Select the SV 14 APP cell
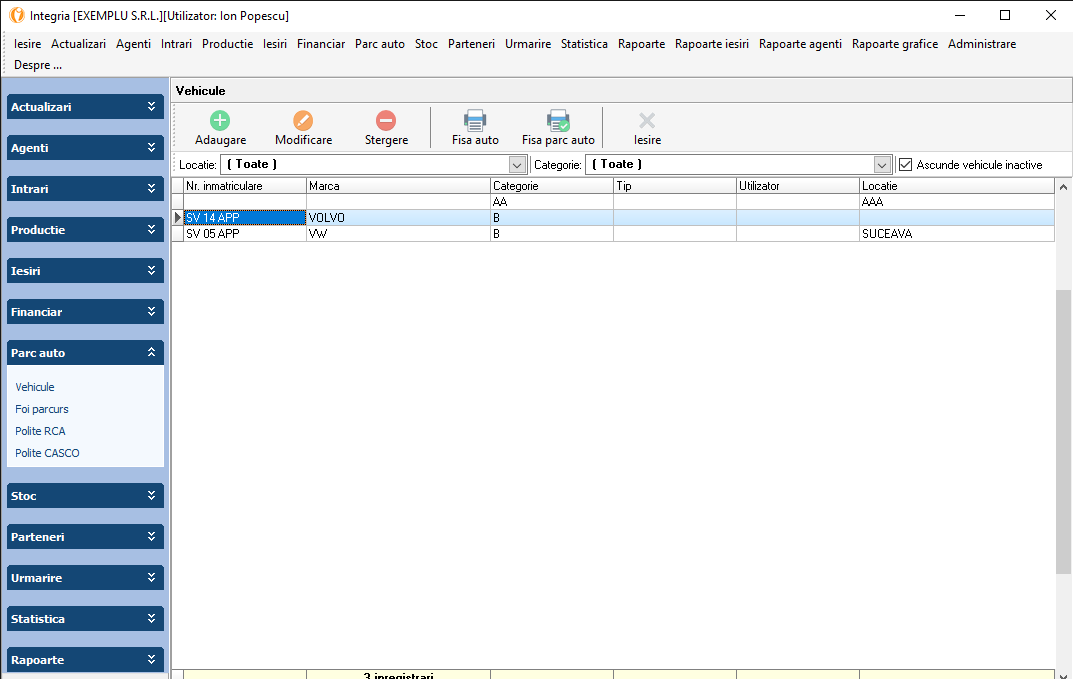The width and height of the screenshot is (1073, 679). point(245,218)
